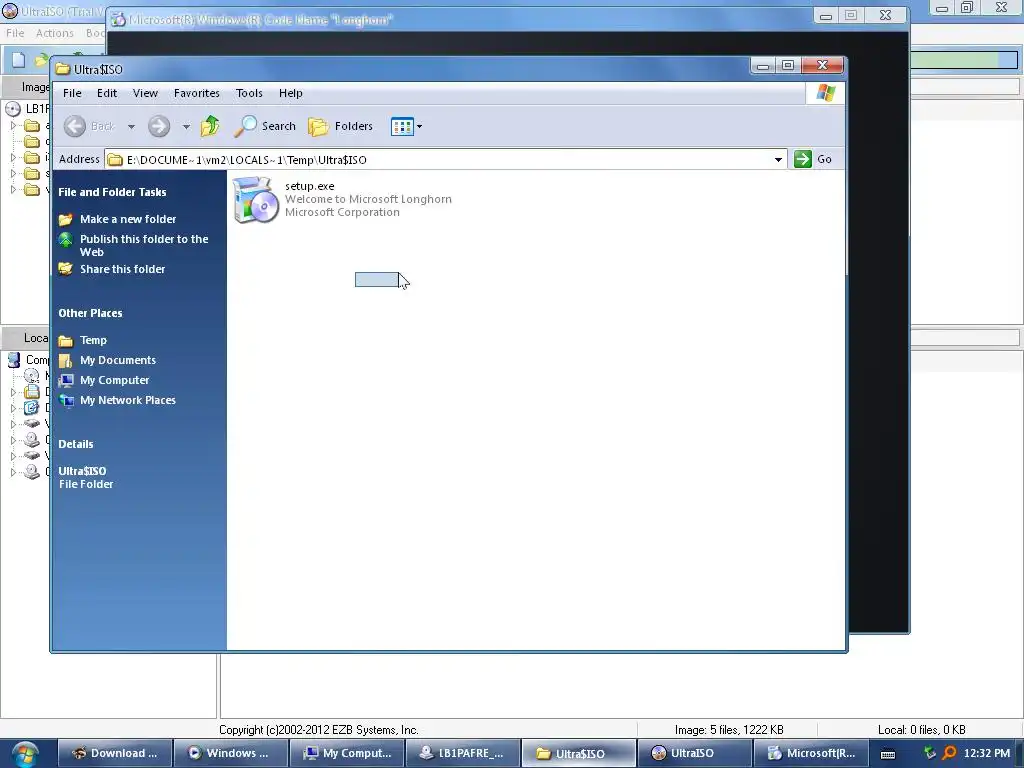Select the Computer icon in the UltraISO Local tree
Image resolution: width=1024 pixels, height=768 pixels.
click(x=14, y=360)
